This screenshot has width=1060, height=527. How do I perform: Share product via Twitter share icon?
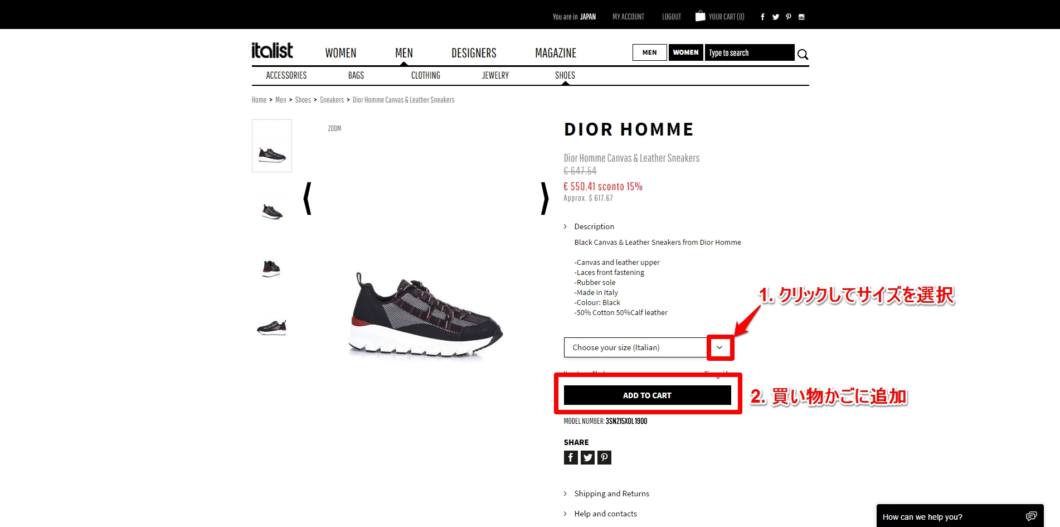coord(587,457)
